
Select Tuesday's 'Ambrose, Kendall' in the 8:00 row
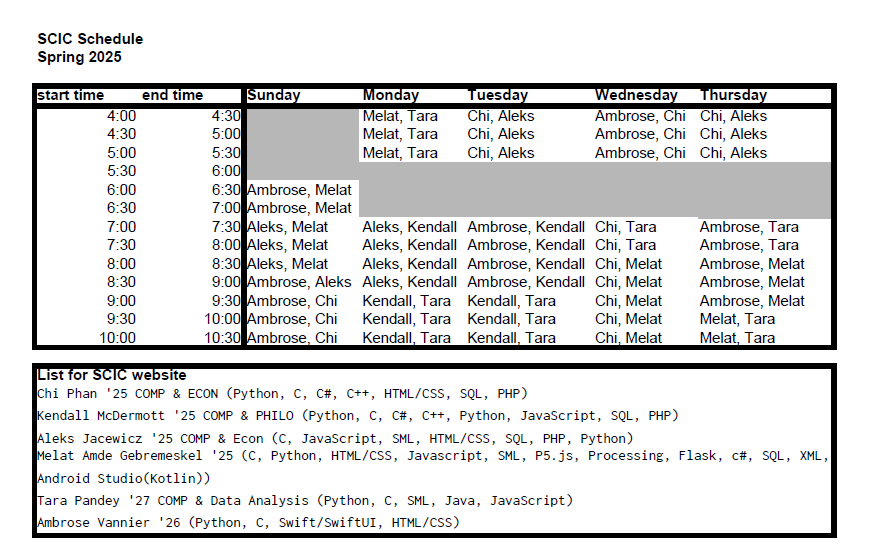tap(526, 264)
